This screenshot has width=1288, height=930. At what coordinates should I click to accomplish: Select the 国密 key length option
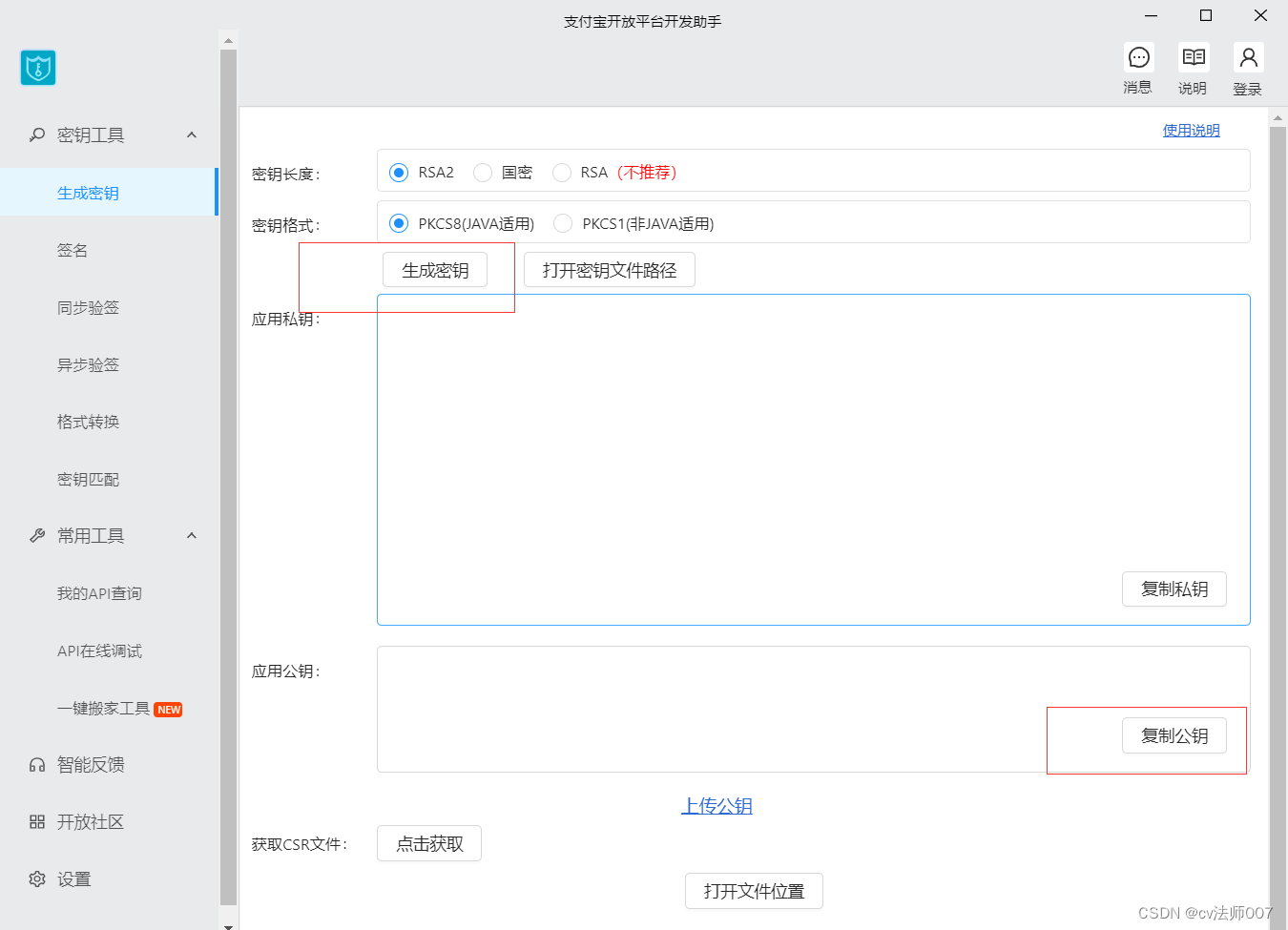(483, 173)
